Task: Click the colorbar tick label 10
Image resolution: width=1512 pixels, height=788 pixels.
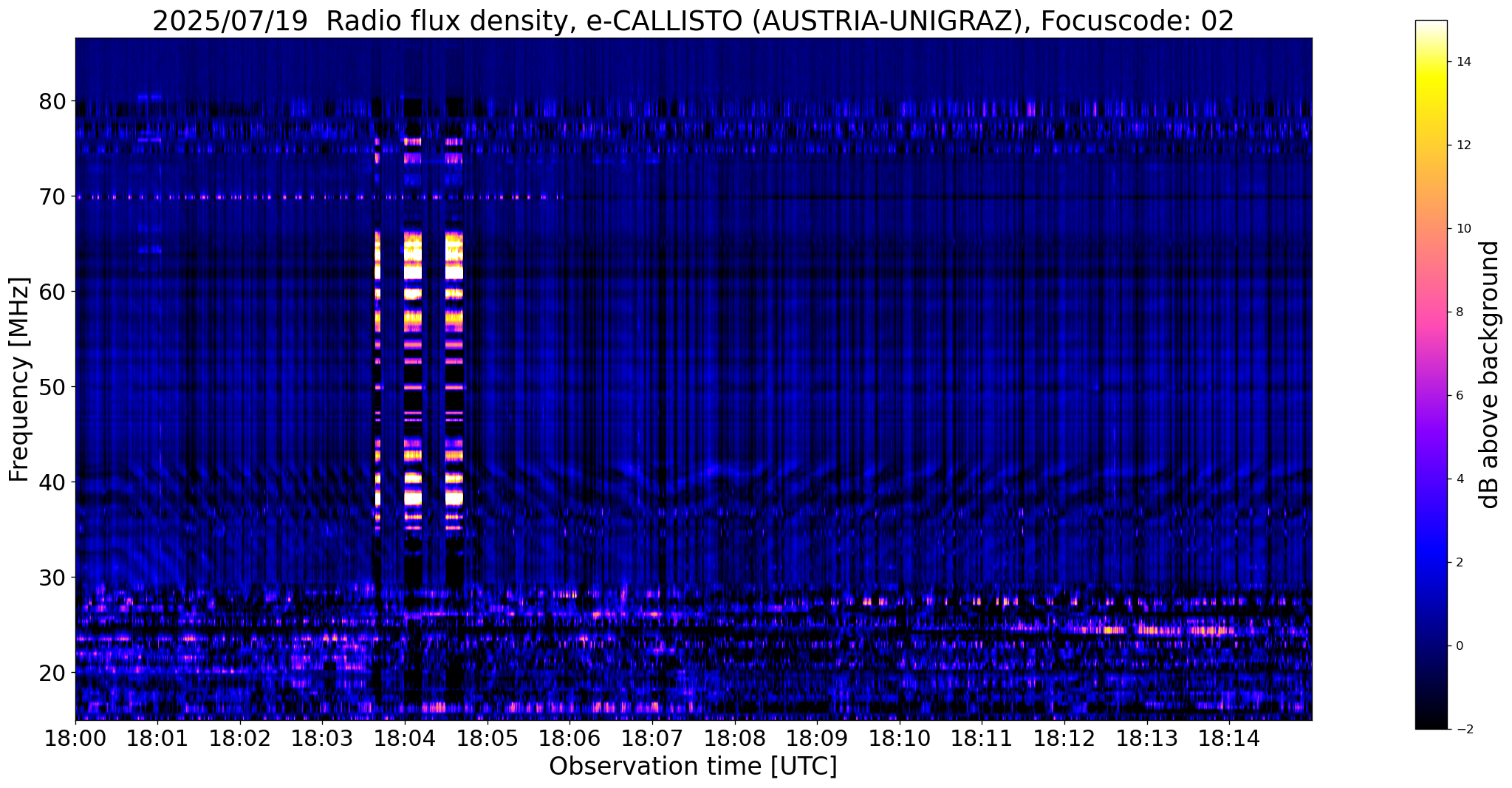Action: (1463, 229)
